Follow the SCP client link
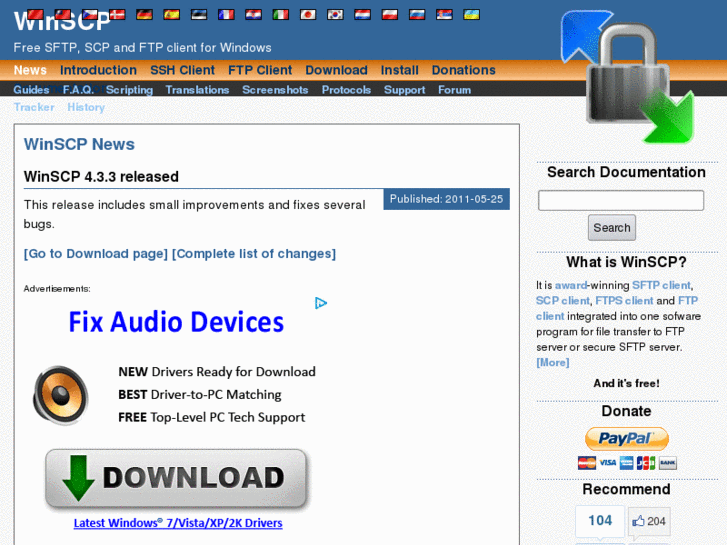The height and width of the screenshot is (545, 727). pyautogui.click(x=563, y=301)
